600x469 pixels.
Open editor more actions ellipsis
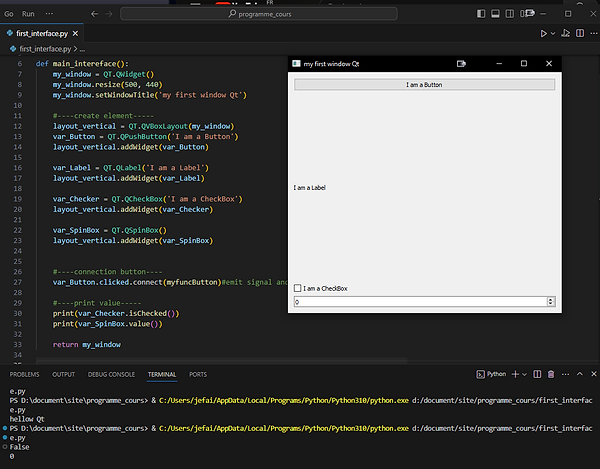594,34
